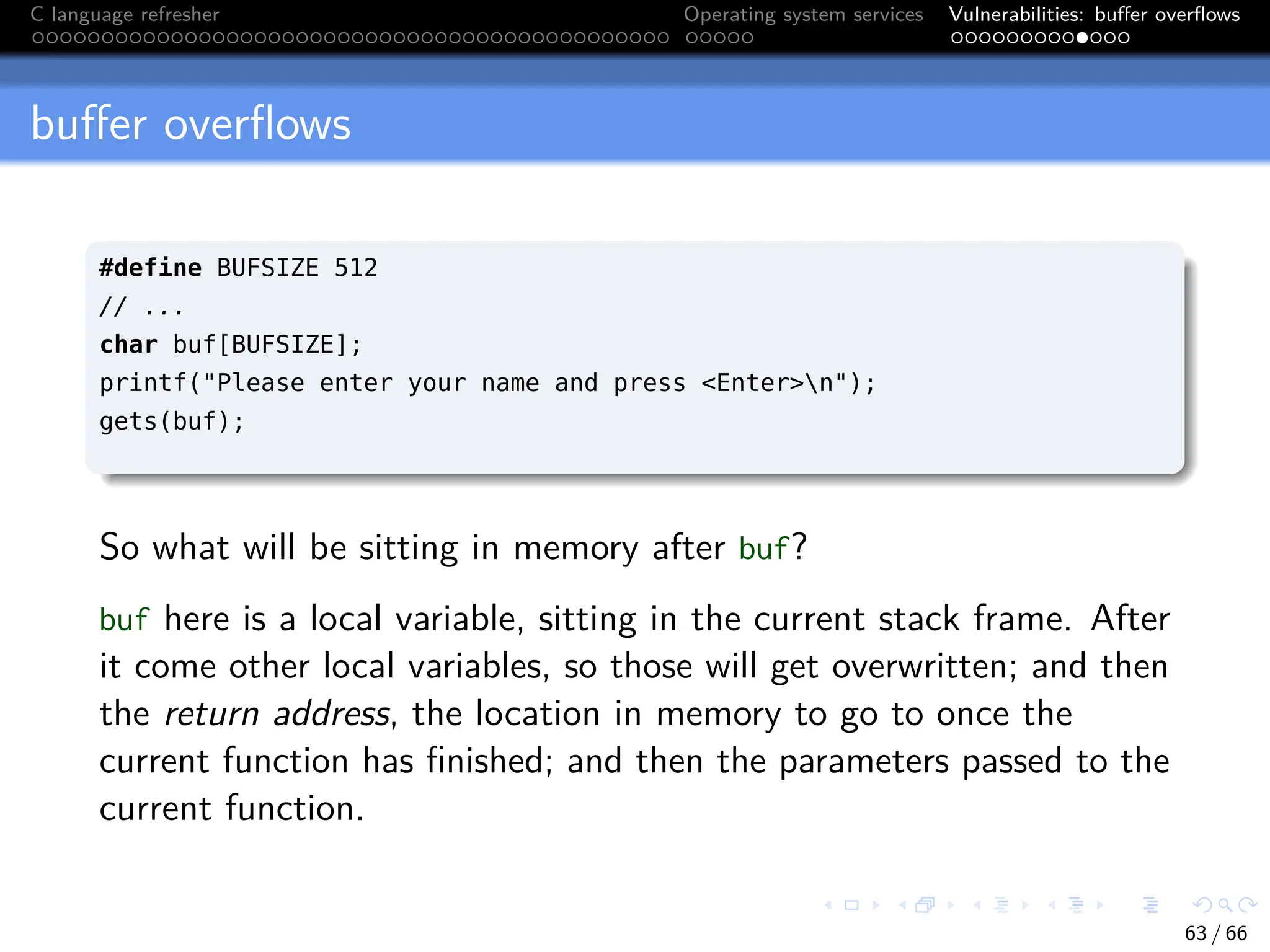
Task: Open search via magnifying glass icon
Action: (1225, 906)
